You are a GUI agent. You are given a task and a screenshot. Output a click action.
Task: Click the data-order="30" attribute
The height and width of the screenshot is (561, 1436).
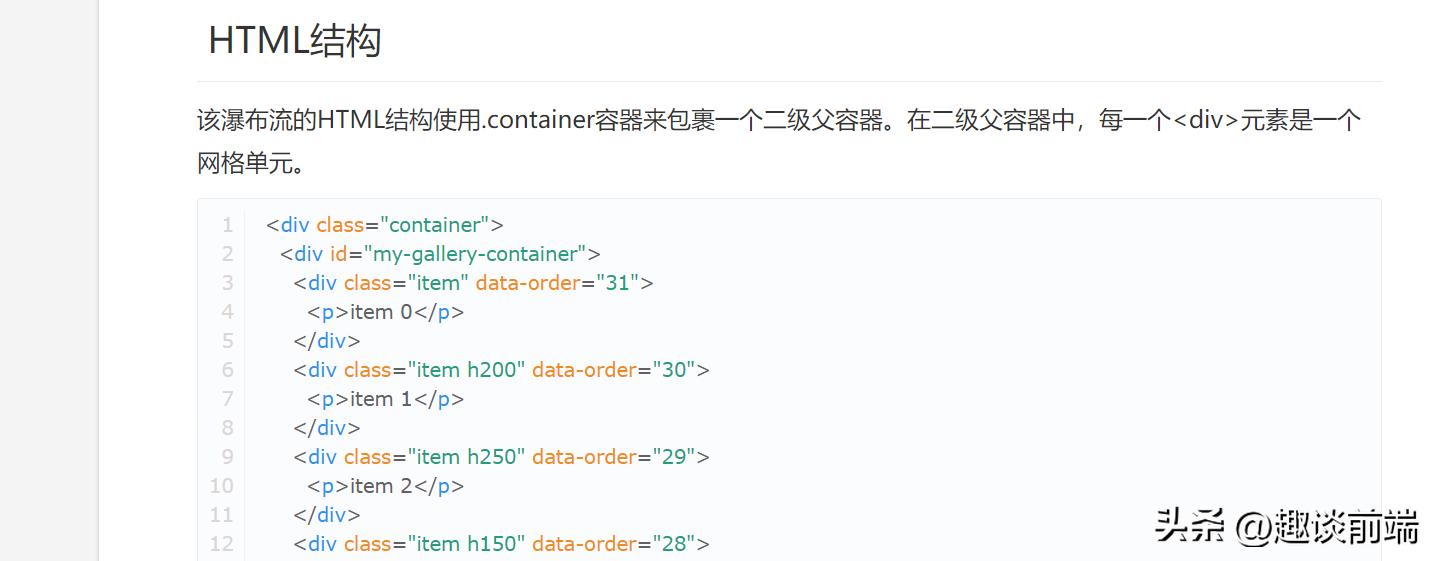click(614, 370)
